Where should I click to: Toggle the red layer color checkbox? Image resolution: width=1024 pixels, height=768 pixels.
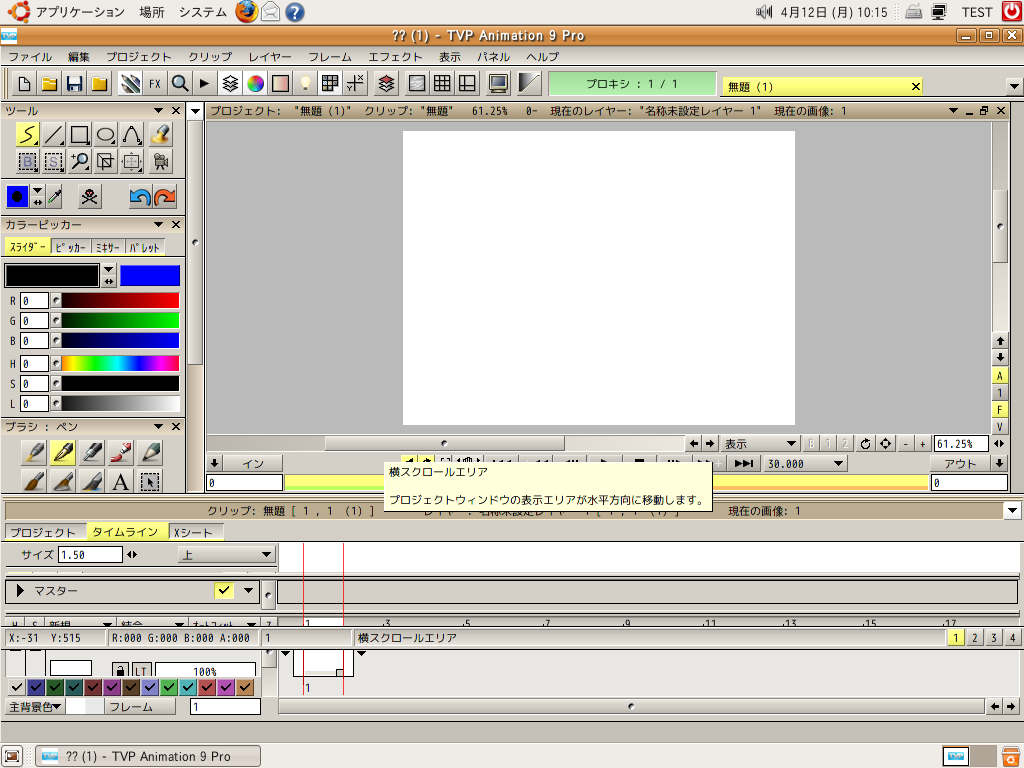pos(207,686)
